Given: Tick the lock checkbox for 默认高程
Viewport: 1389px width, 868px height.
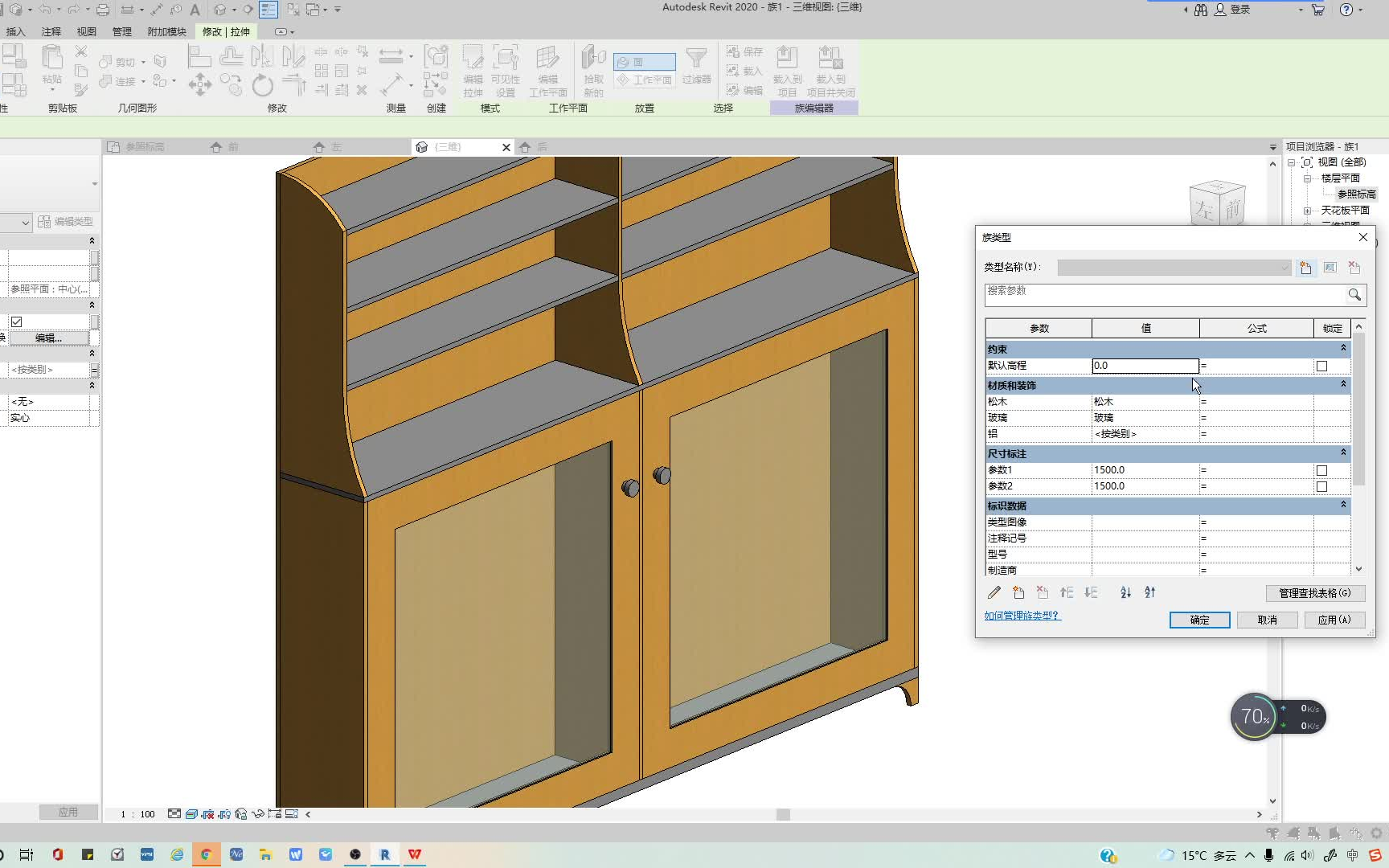Looking at the screenshot, I should click(x=1321, y=366).
